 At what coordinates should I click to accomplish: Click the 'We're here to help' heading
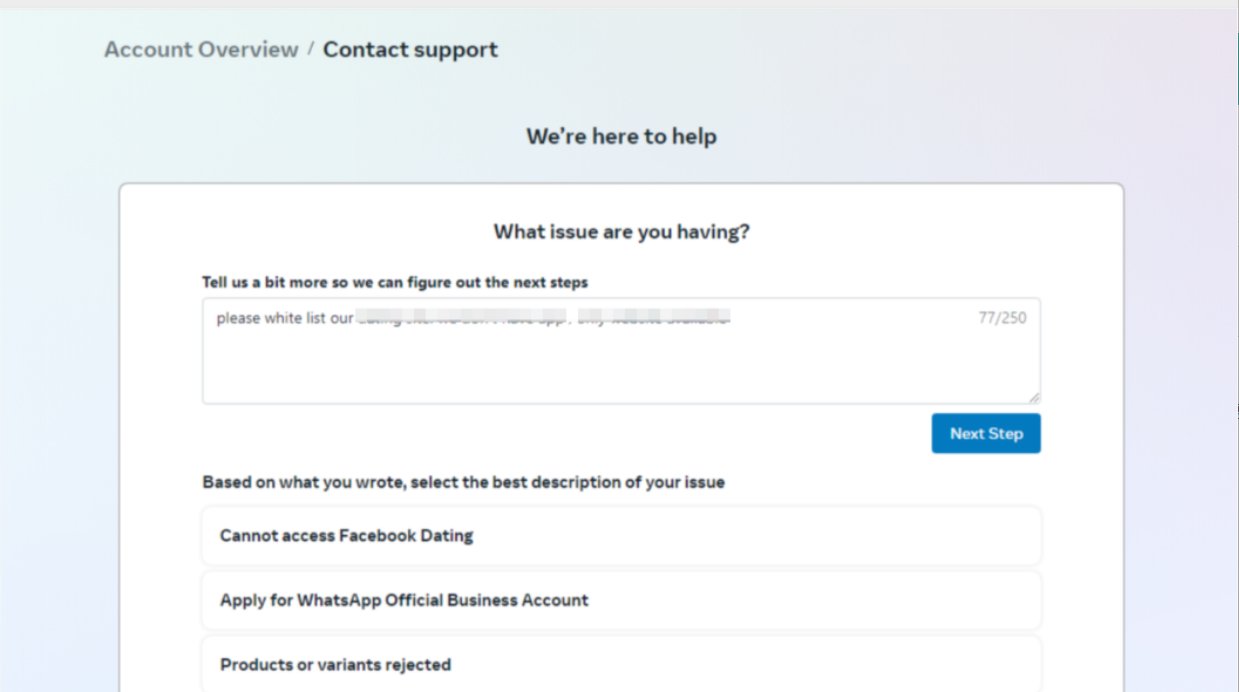click(x=621, y=137)
